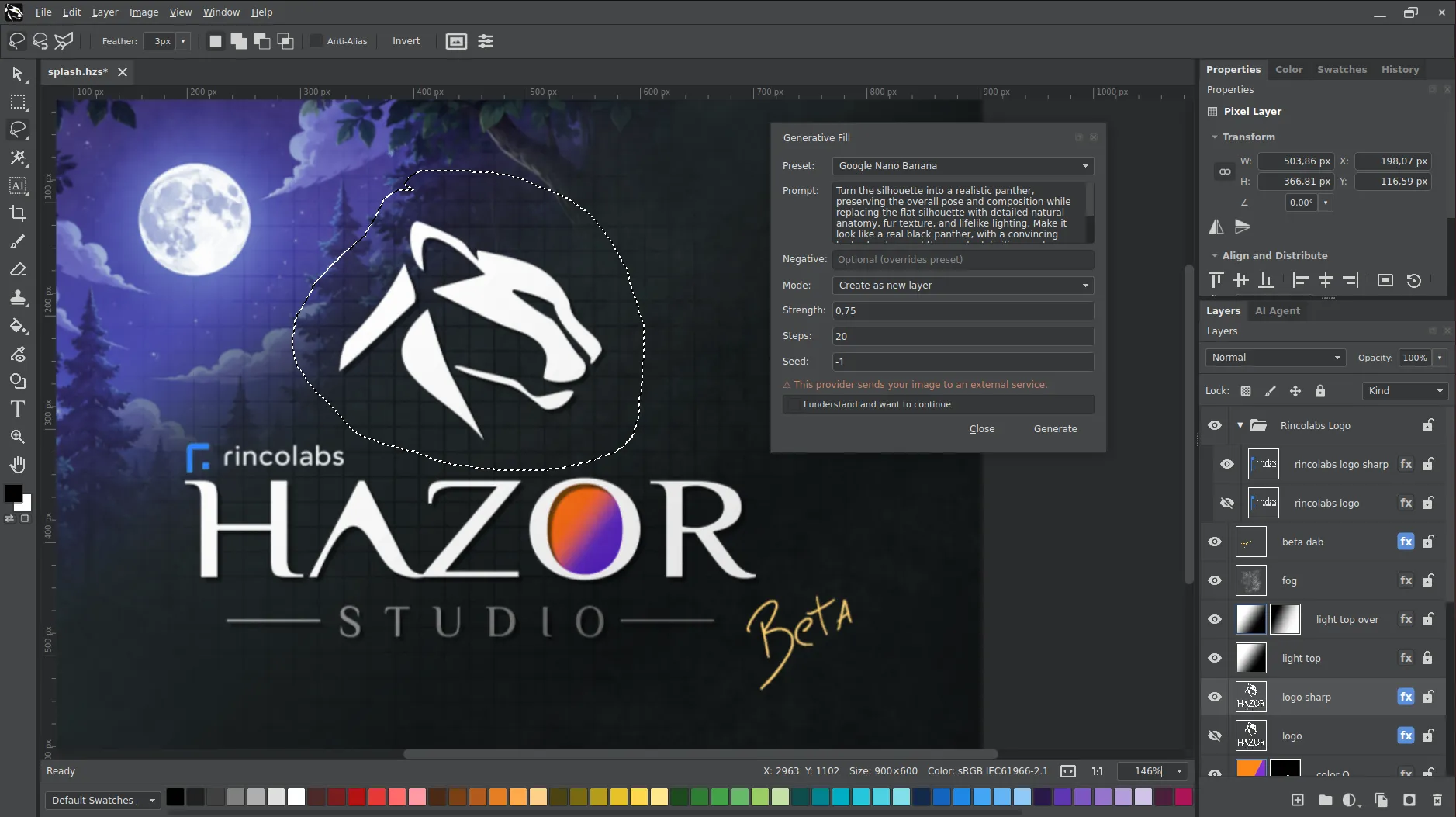Select the Brush tool

[18, 241]
